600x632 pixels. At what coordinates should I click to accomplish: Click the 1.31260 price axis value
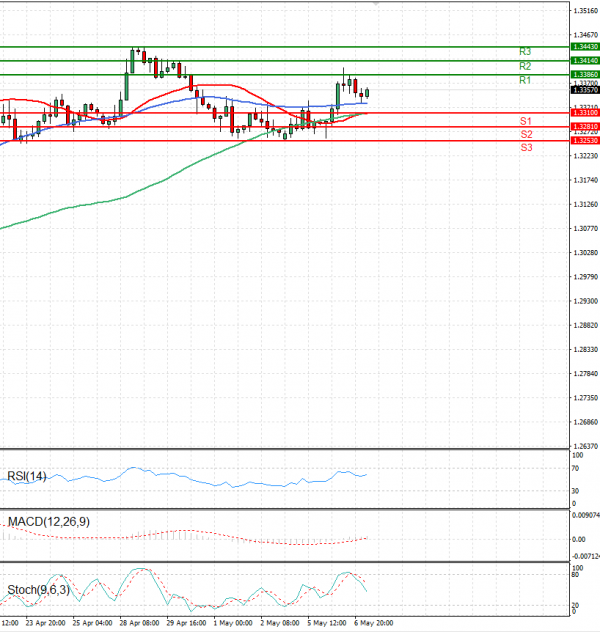pyautogui.click(x=586, y=204)
